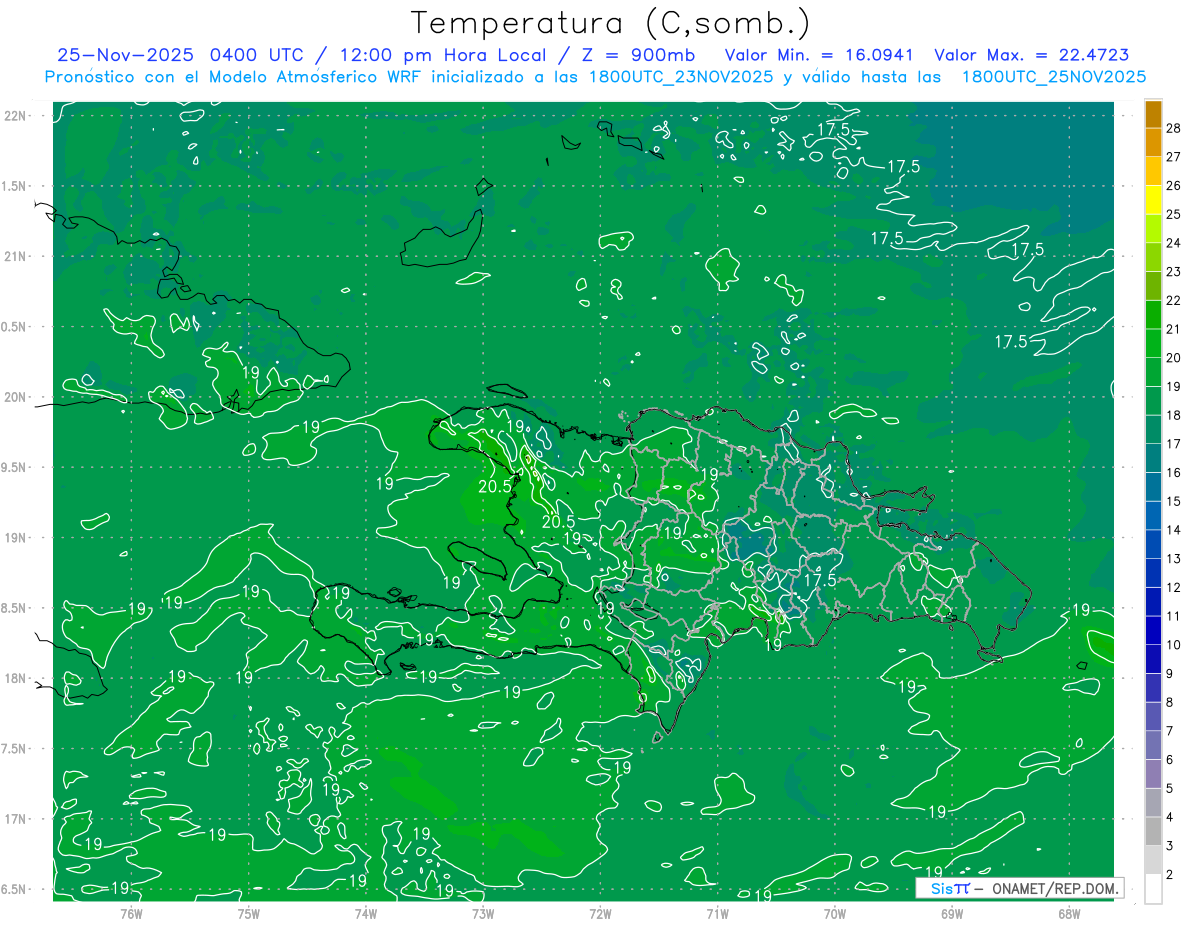
Task: Select the "1800UTC_23NOV2025" initialization time
Action: click(679, 76)
